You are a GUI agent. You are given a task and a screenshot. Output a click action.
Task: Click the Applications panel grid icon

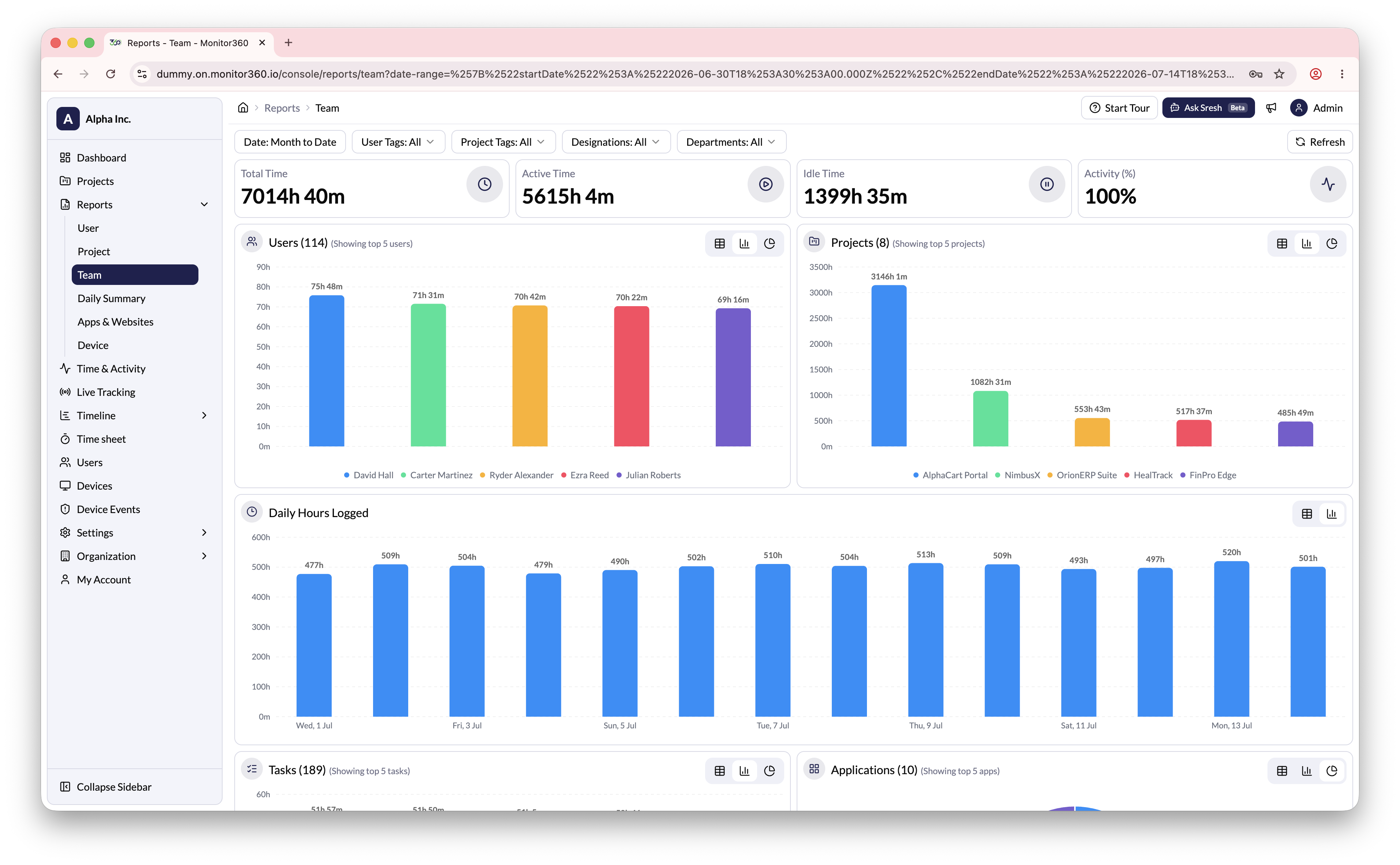coord(814,769)
